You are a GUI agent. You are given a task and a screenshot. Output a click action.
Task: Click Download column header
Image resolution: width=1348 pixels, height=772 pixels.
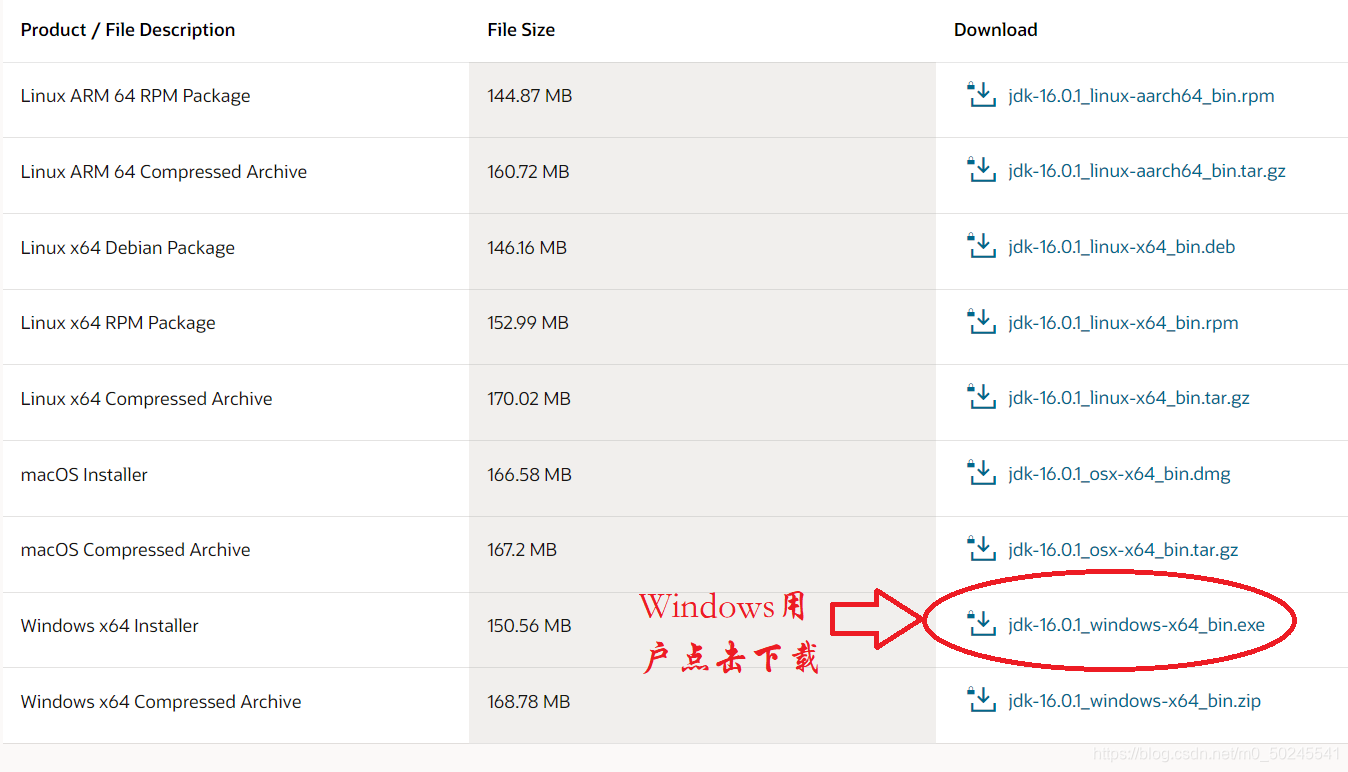click(996, 30)
